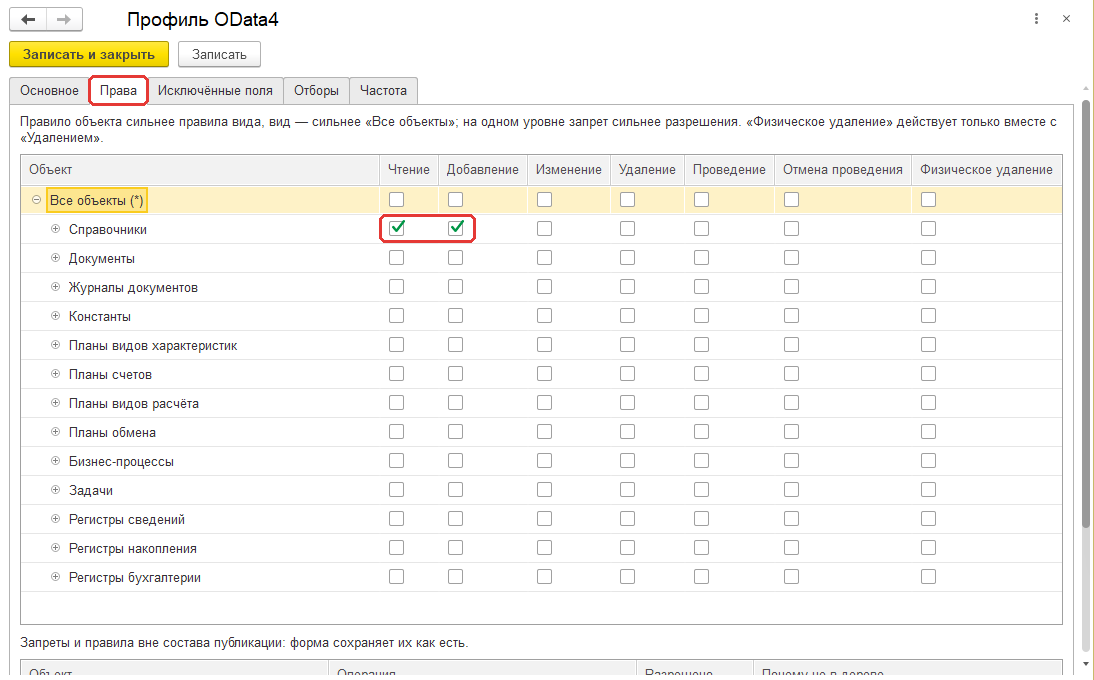Image resolution: width=1094 pixels, height=680 pixels.
Task: Enable Физическое удаление for Все объекты
Action: point(928,200)
